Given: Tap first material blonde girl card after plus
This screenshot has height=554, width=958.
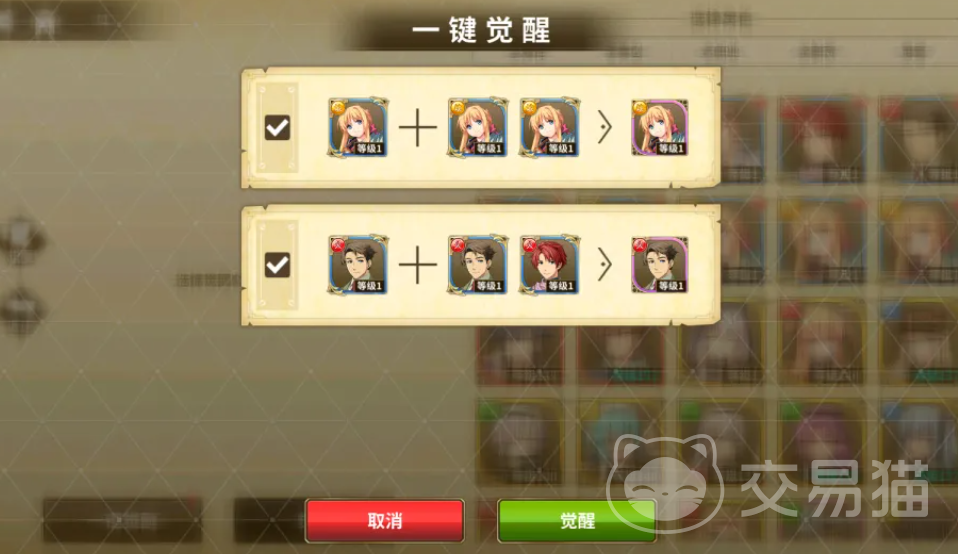Looking at the screenshot, I should [478, 127].
